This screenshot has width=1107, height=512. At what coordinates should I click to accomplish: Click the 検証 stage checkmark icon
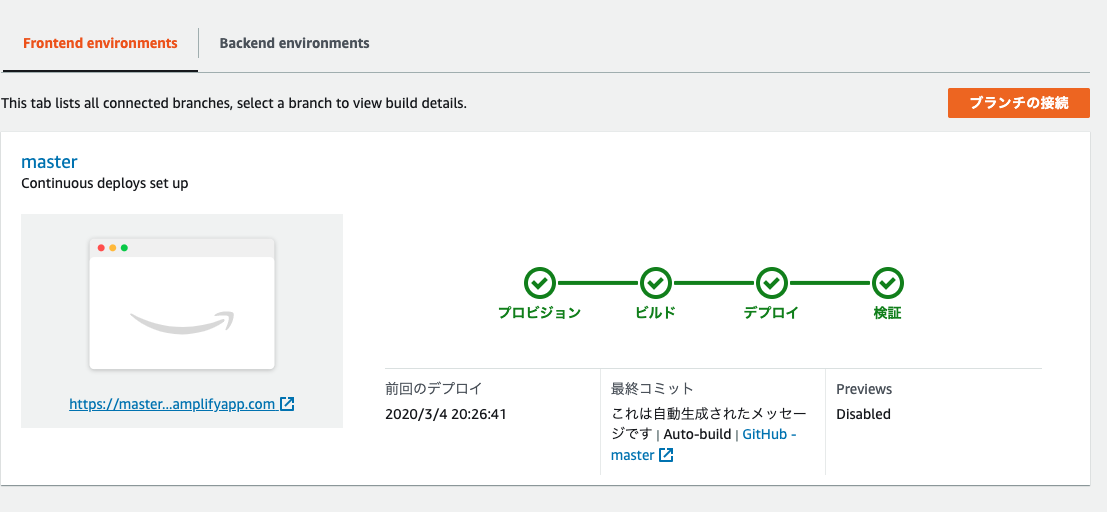pyautogui.click(x=887, y=283)
